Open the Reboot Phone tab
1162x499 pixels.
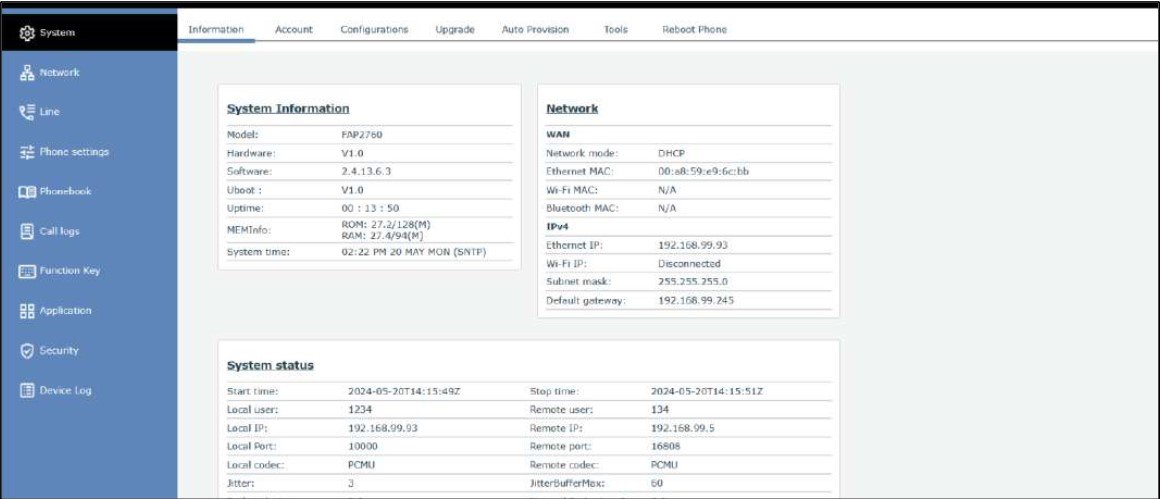point(694,30)
